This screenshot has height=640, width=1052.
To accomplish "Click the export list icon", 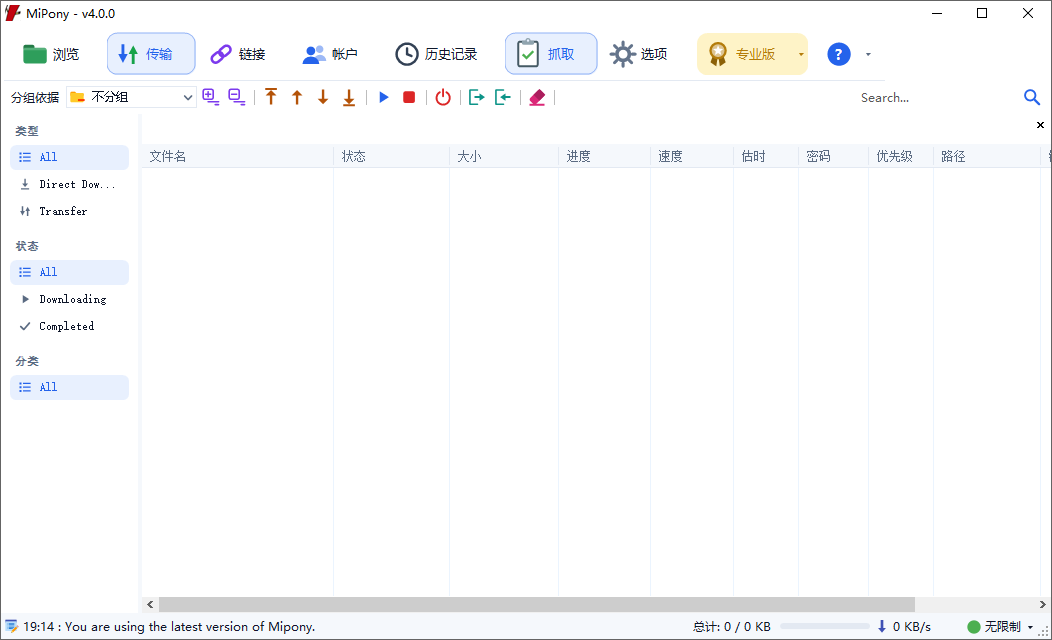I will pos(476,97).
